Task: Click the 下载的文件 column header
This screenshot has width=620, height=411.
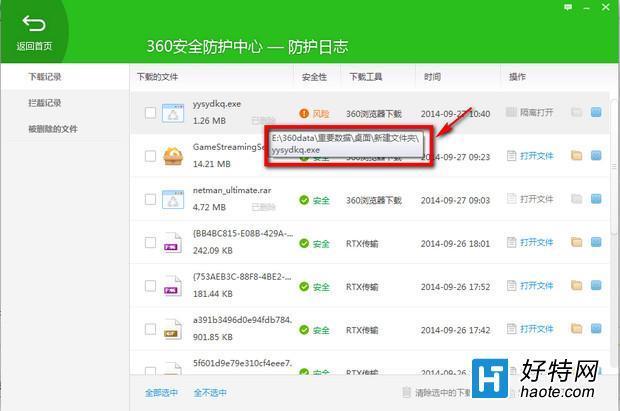Action: [x=157, y=77]
